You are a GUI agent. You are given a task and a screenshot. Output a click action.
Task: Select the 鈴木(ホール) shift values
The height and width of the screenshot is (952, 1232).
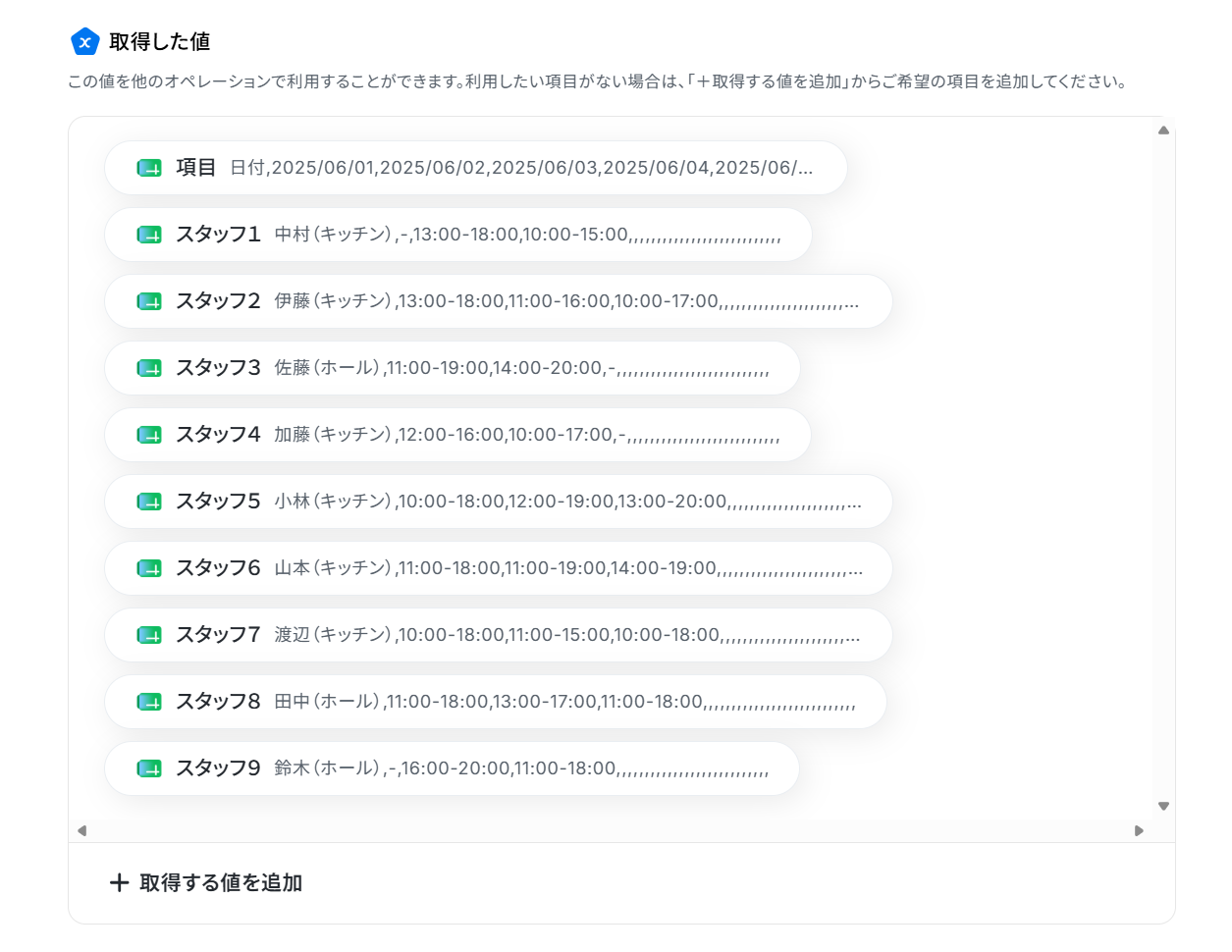521,768
